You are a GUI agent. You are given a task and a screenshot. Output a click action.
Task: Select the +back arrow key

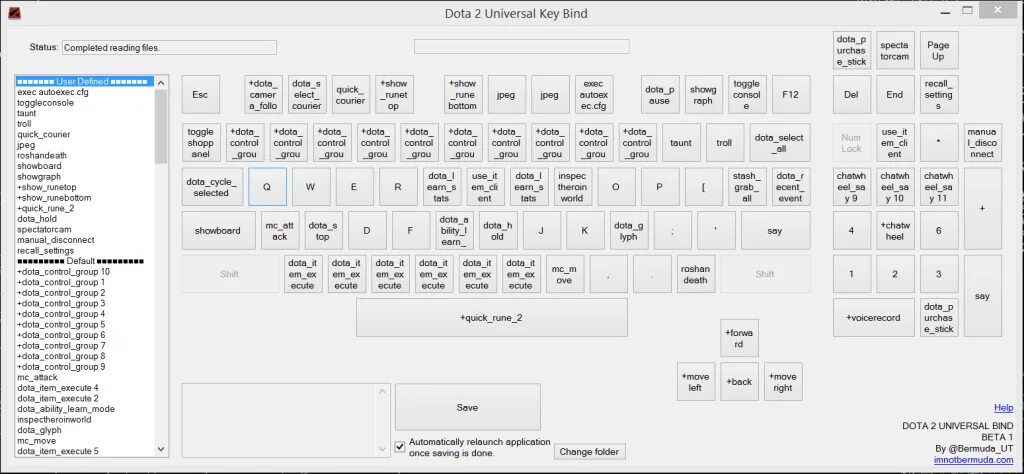pos(739,382)
